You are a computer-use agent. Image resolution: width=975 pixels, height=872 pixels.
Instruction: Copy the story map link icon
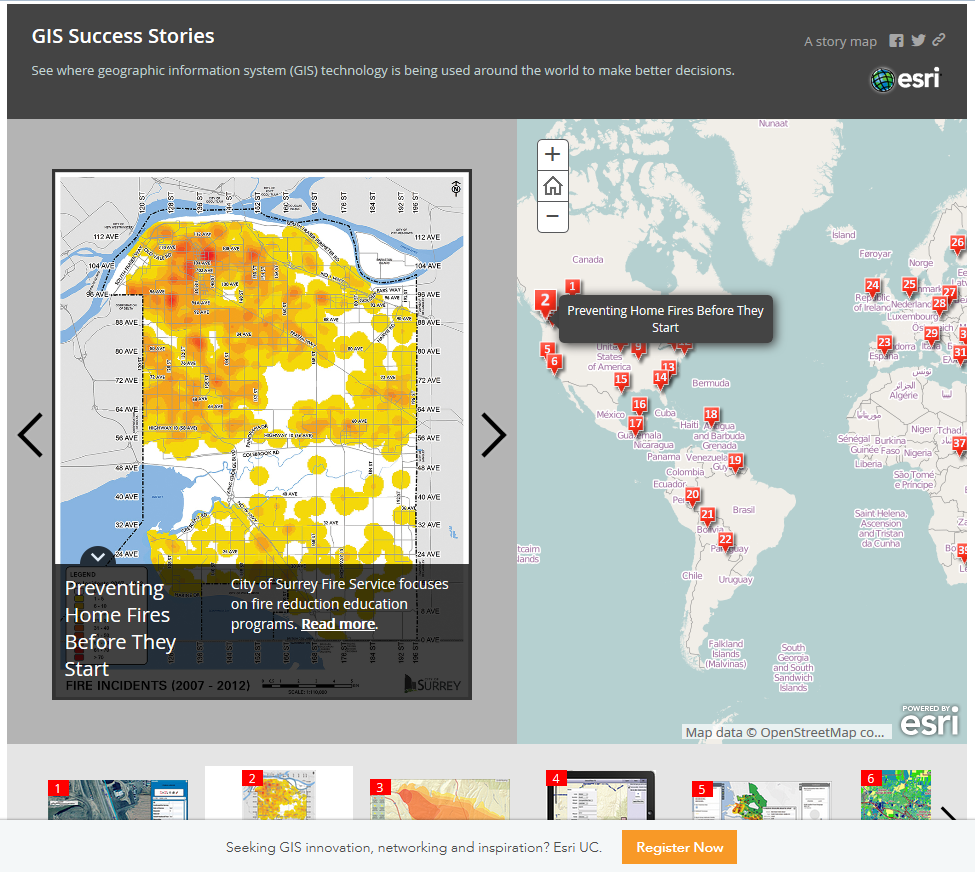[x=939, y=40]
